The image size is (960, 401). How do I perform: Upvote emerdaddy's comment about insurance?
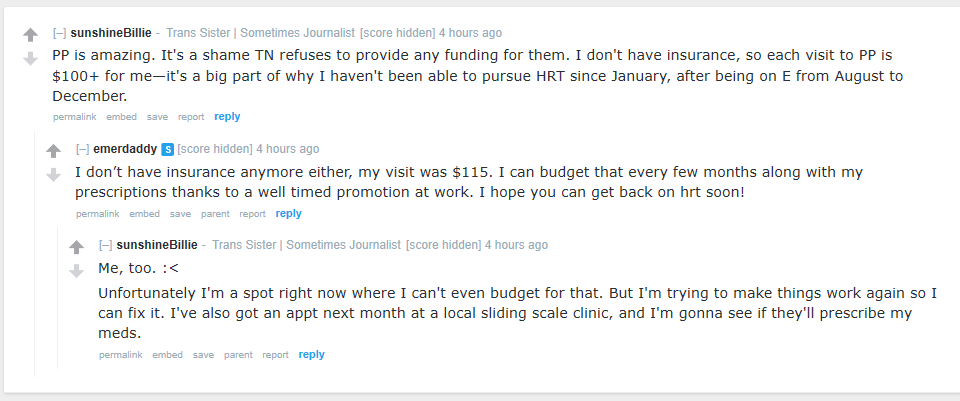click(54, 151)
